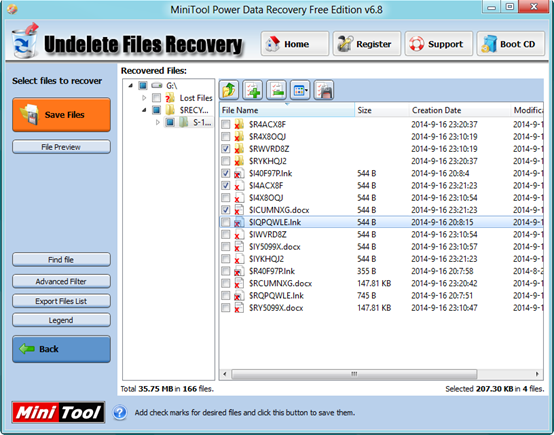
Task: Open the Boot CD option
Action: 511,44
